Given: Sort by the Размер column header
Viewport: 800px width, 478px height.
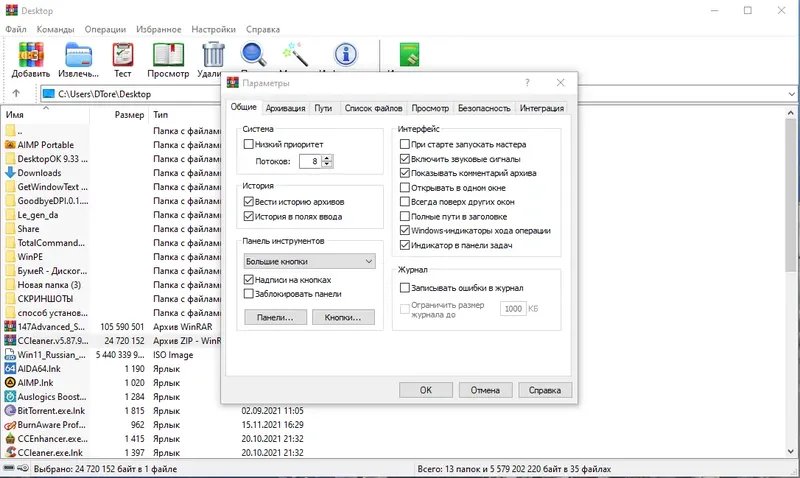Looking at the screenshot, I should pos(129,115).
